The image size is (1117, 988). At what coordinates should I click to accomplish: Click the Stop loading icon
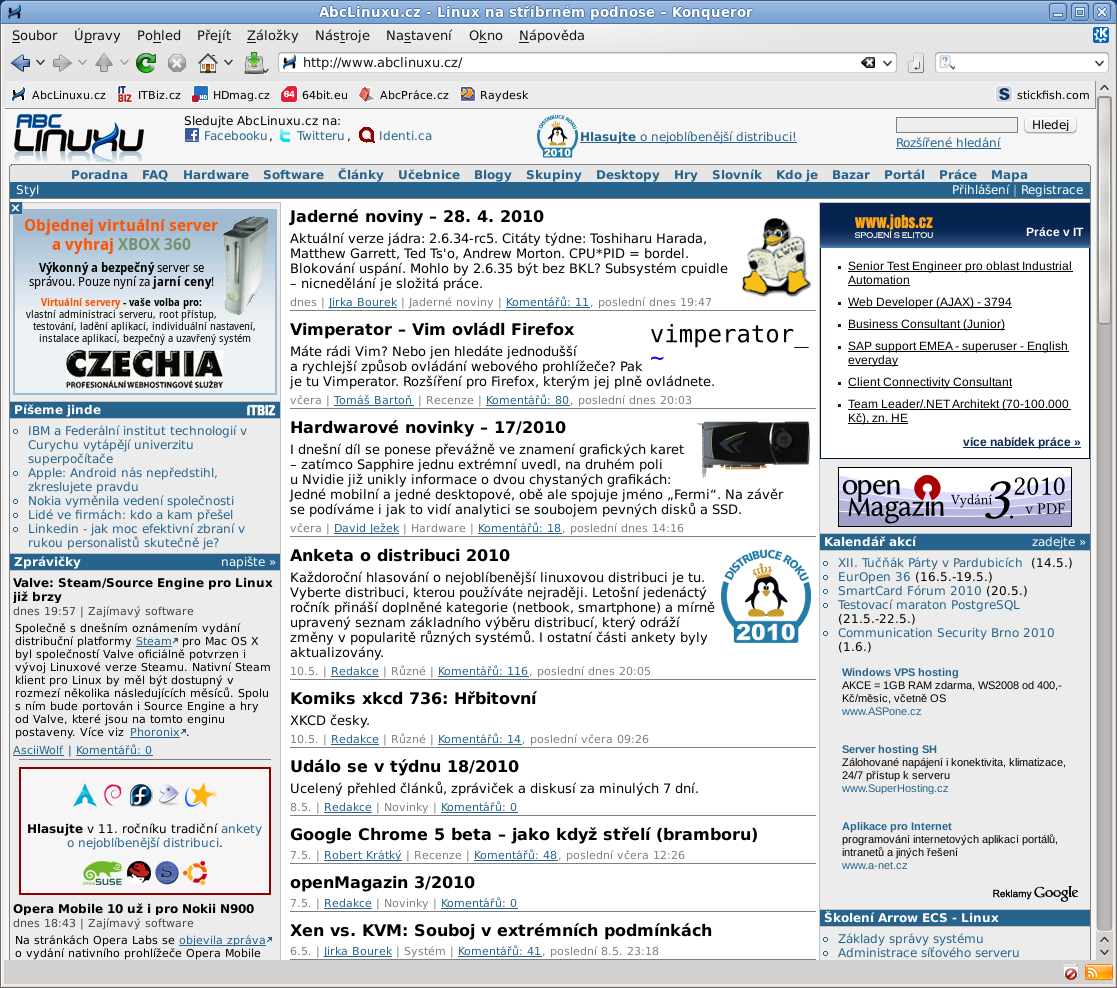pos(177,63)
